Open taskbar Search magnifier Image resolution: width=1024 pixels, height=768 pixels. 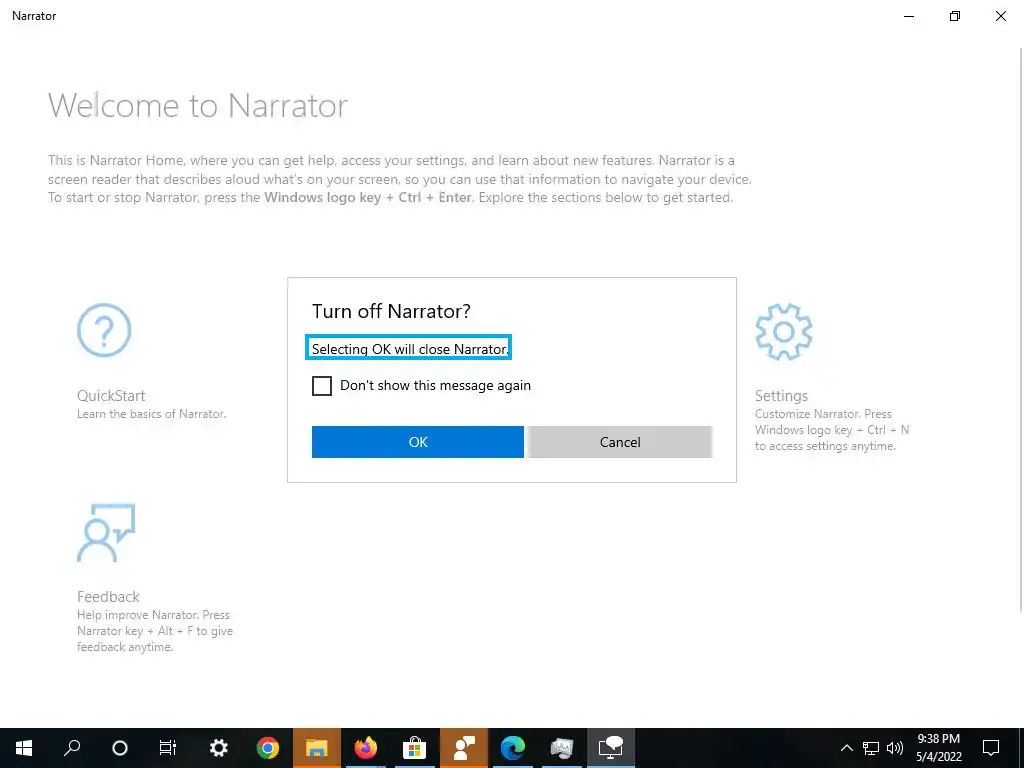[x=72, y=748]
